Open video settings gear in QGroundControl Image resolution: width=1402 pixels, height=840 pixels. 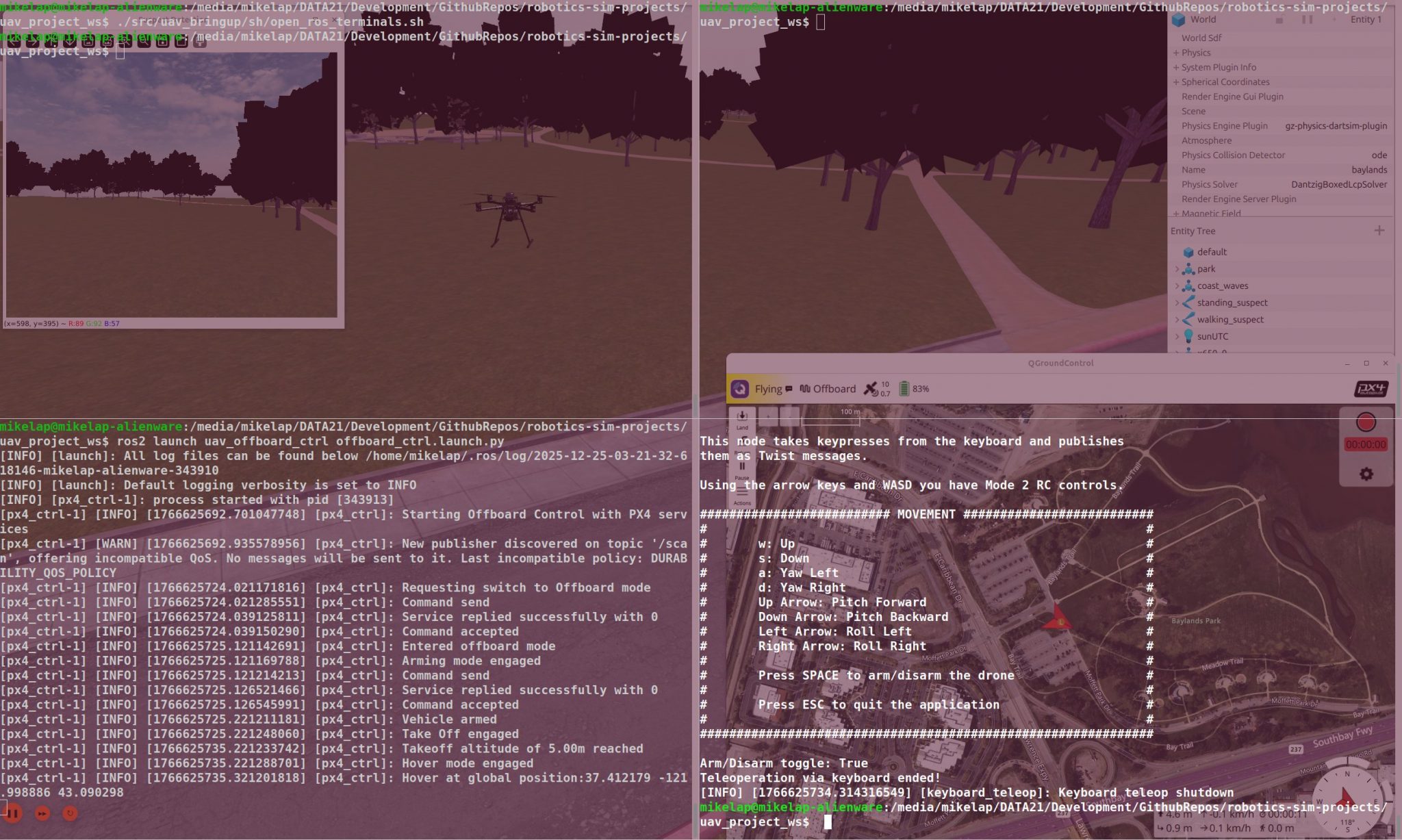[x=1366, y=474]
